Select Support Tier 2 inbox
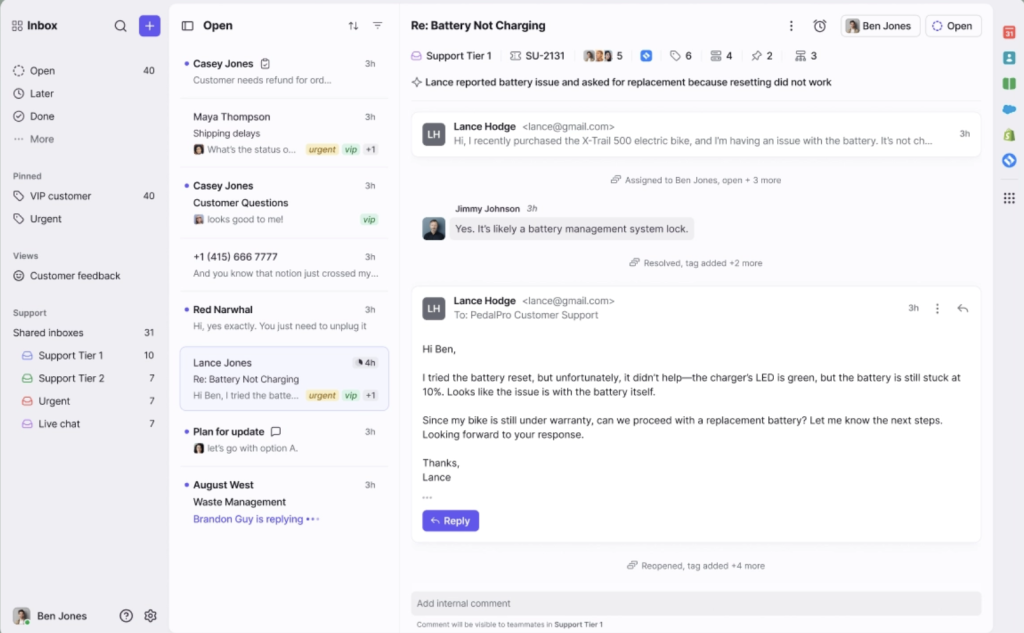The image size is (1024, 633). point(71,378)
